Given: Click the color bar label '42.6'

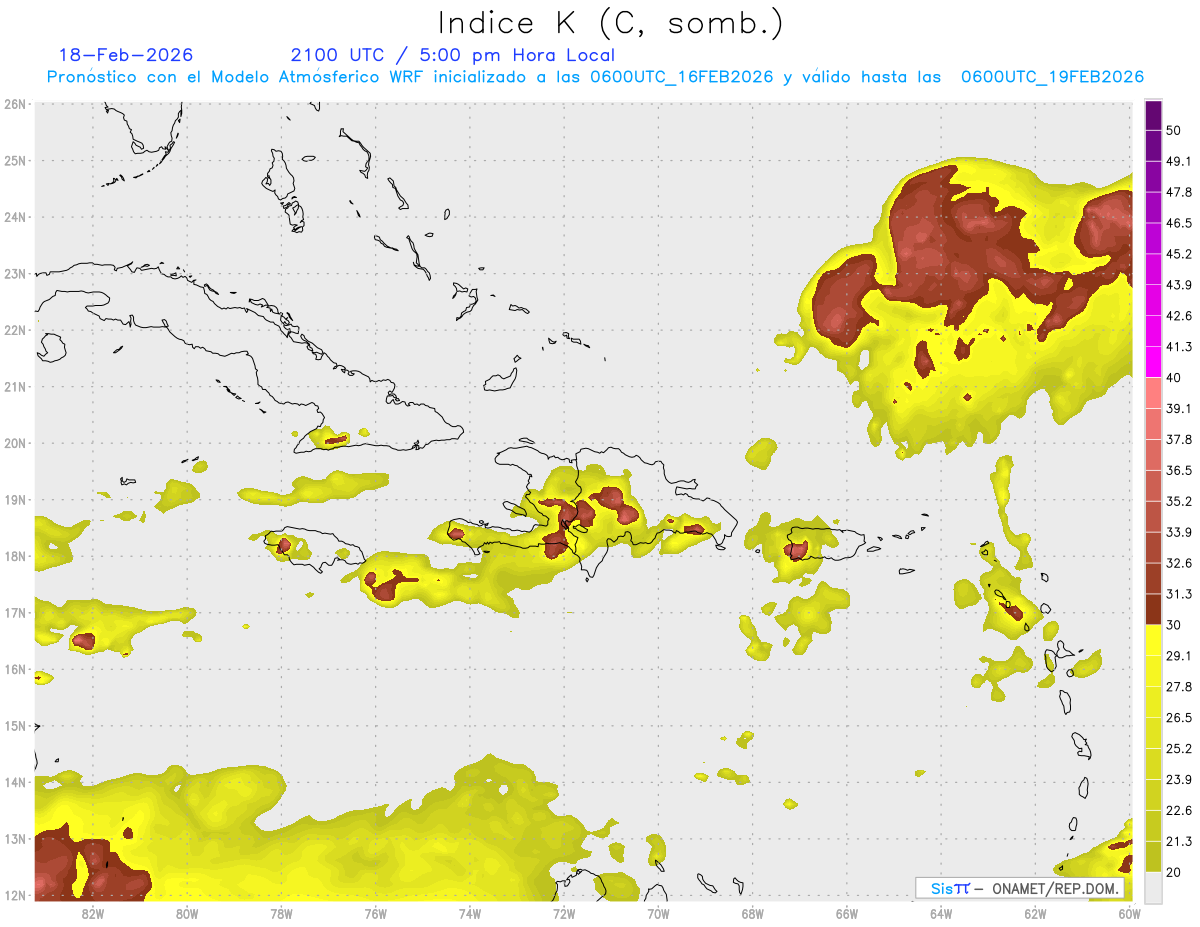Looking at the screenshot, I should click(x=1179, y=316).
